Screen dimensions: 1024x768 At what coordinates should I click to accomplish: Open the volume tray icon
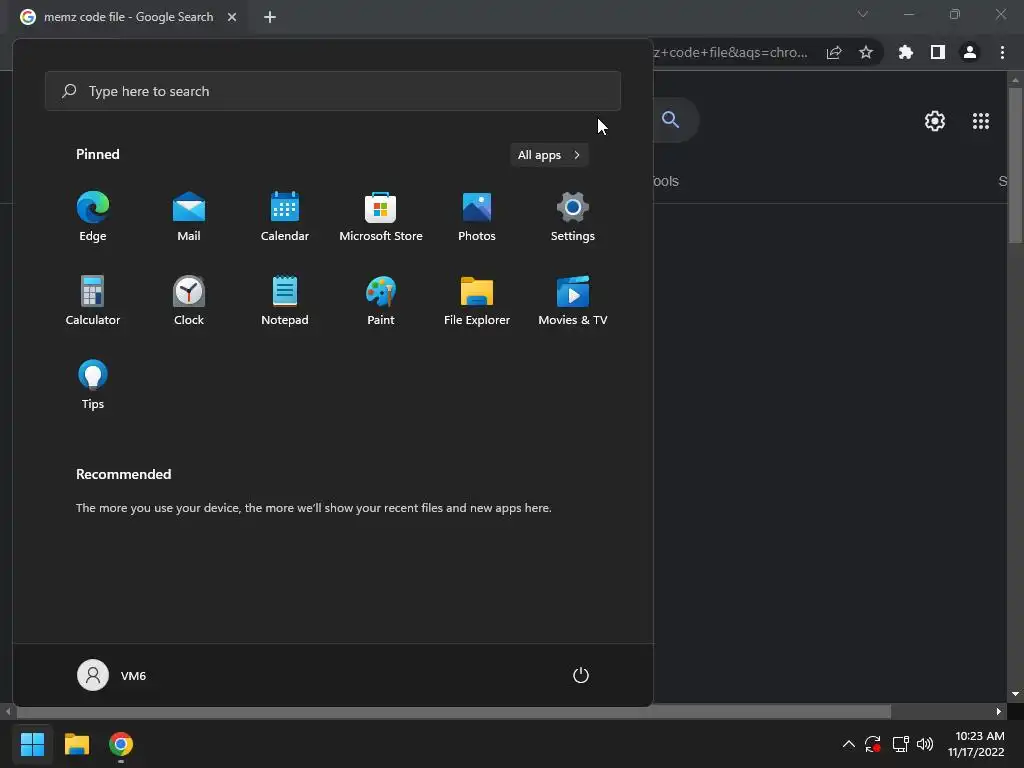coord(925,744)
